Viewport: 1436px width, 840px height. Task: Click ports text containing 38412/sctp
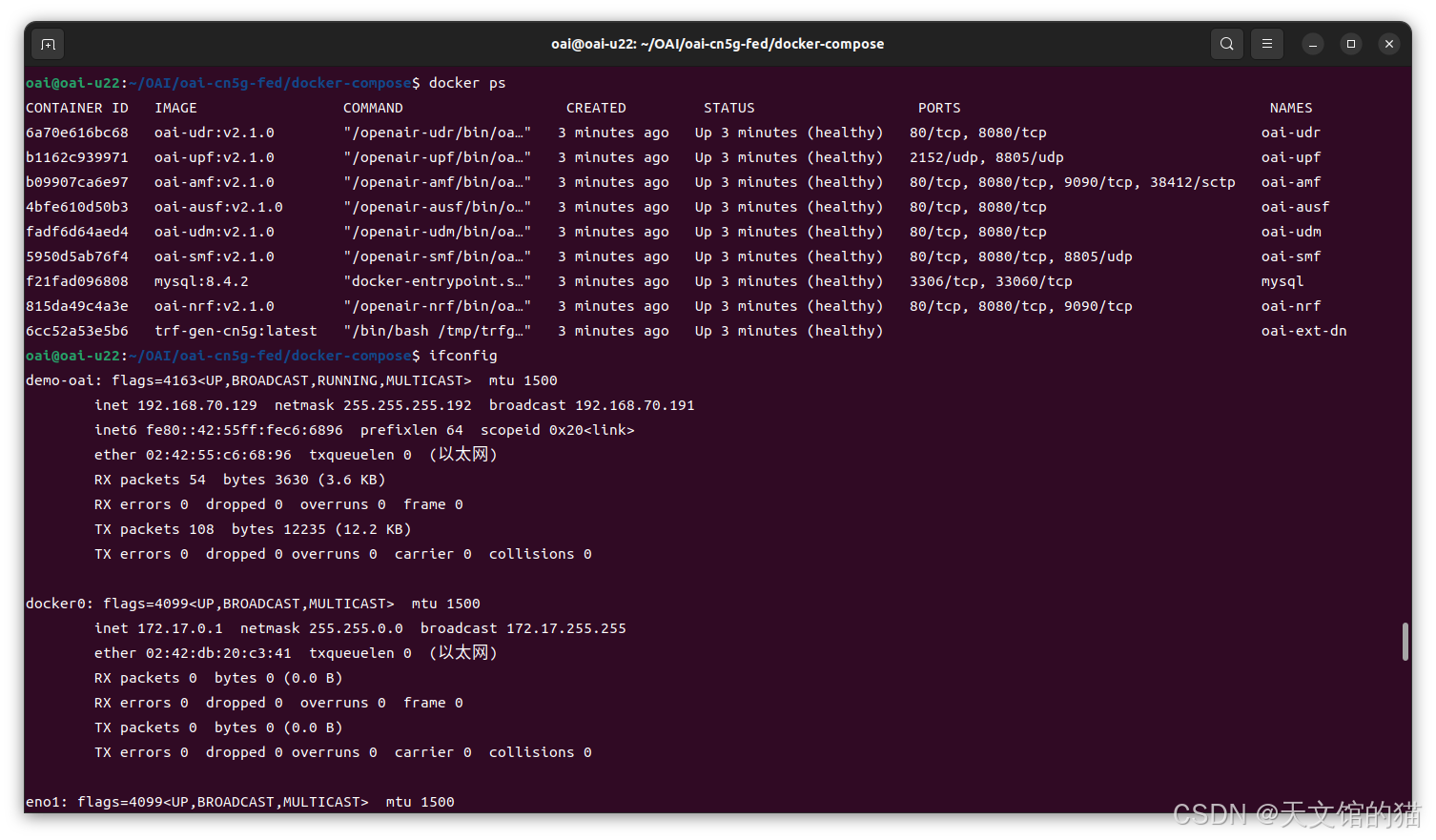click(1073, 182)
